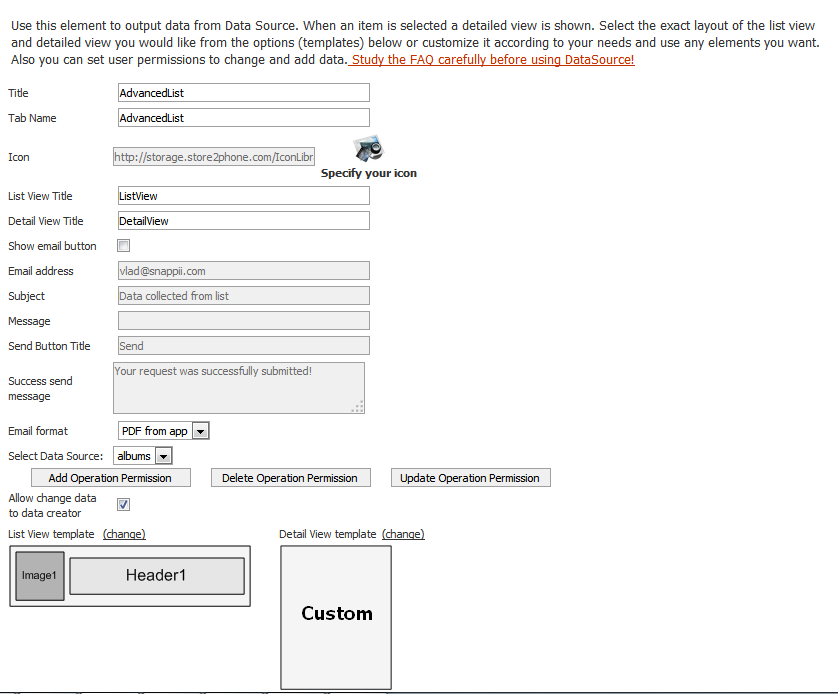Click the Detail View Title input
This screenshot has height=694, width=838.
click(244, 221)
